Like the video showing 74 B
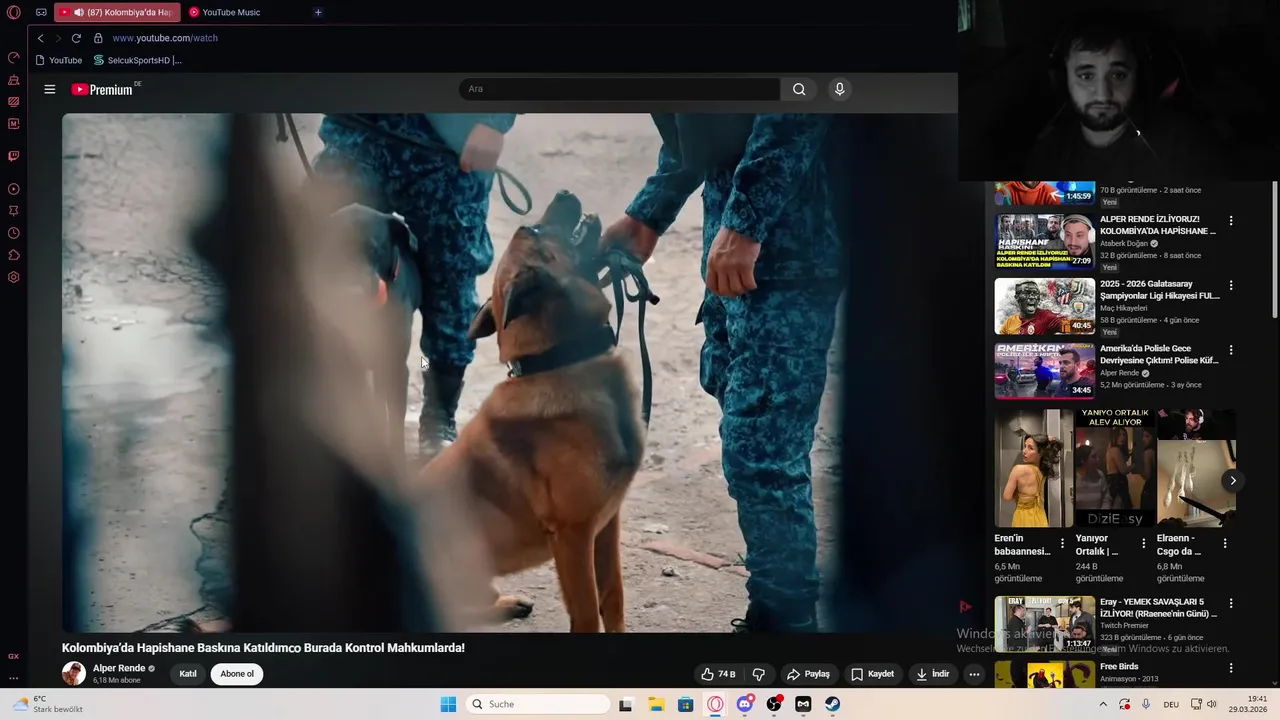 coord(719,674)
